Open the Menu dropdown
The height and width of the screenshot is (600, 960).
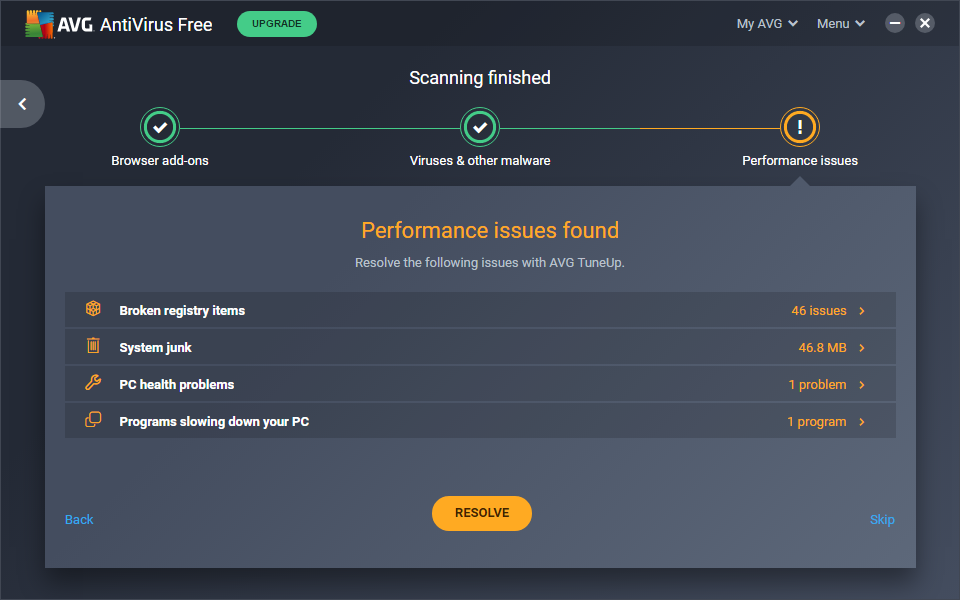tap(840, 24)
